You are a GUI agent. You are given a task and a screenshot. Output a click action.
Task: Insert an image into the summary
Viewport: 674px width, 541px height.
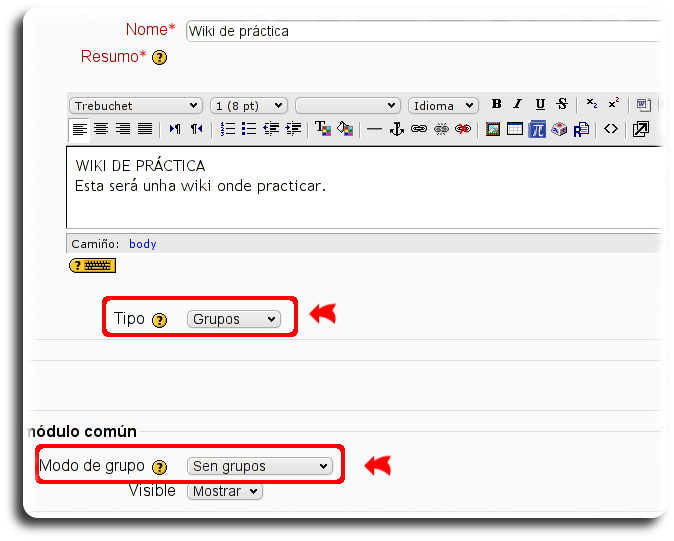493,129
